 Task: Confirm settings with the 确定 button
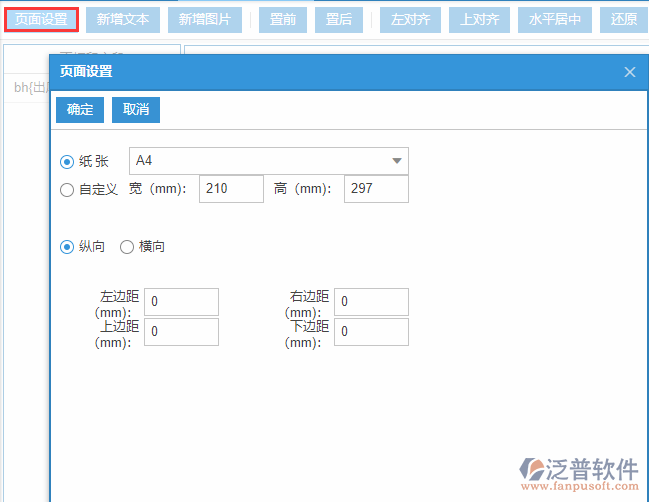[x=80, y=110]
